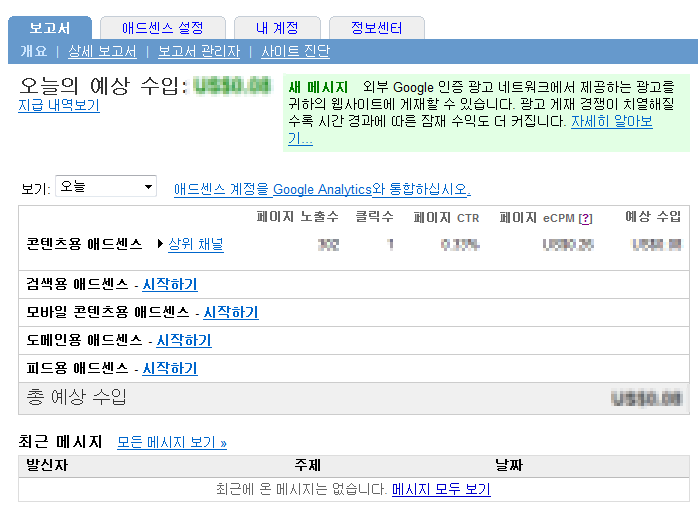Click the 총 예상 수입 row label

click(77, 397)
